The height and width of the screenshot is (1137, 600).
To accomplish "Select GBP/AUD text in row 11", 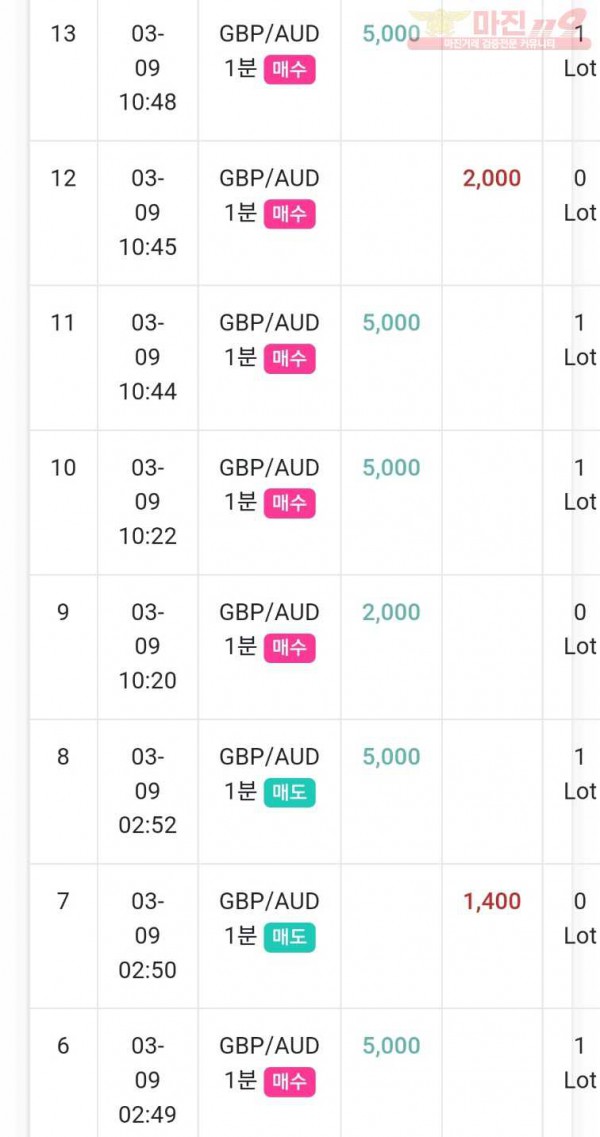I will pos(269,323).
